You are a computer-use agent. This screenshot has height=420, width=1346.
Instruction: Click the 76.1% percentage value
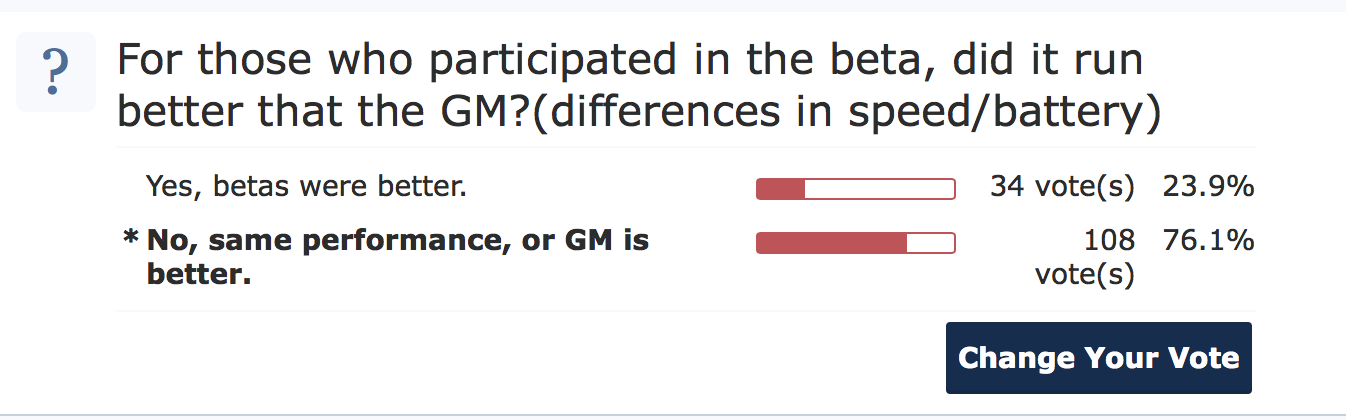[1208, 241]
